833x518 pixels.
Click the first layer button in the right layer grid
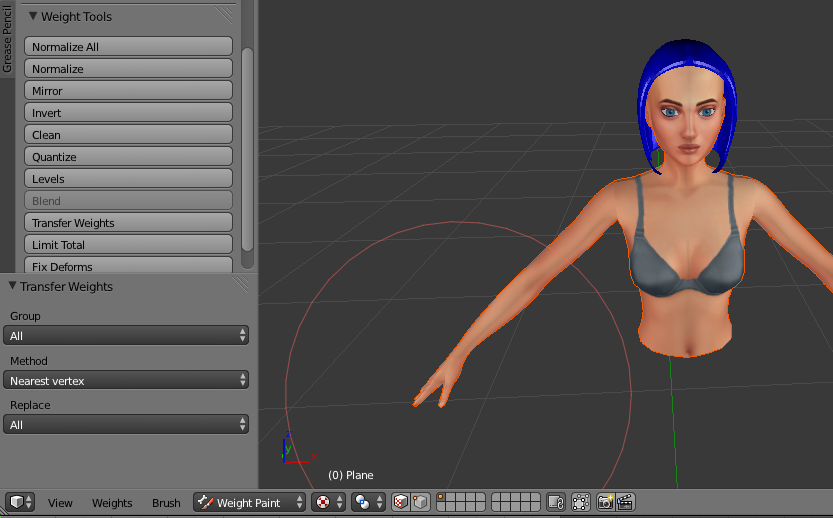click(497, 497)
